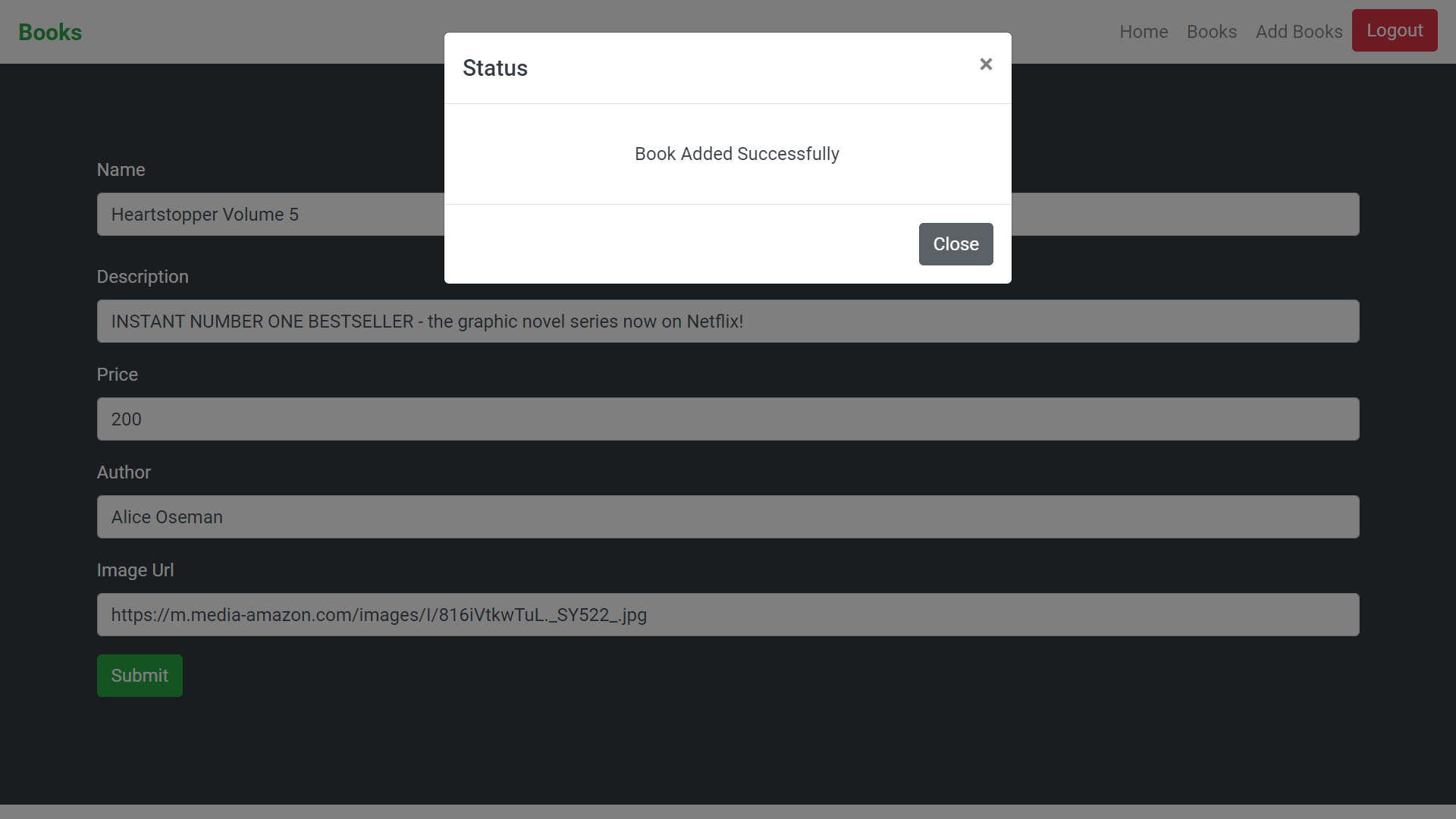Screen dimensions: 1456x819
Task: Click into the Description text field
Action: (x=728, y=322)
